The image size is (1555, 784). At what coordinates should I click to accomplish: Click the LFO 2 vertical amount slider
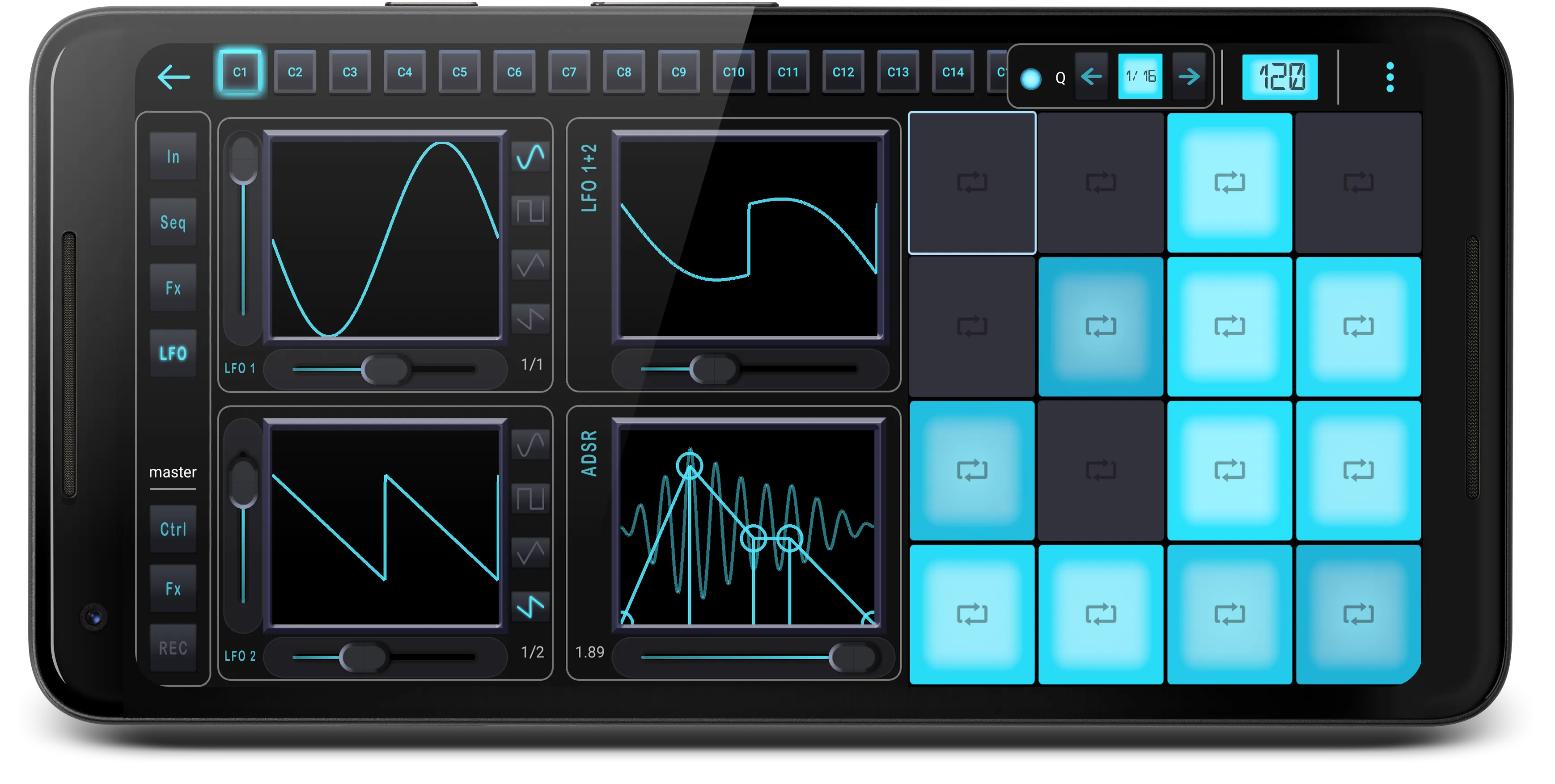tap(243, 525)
